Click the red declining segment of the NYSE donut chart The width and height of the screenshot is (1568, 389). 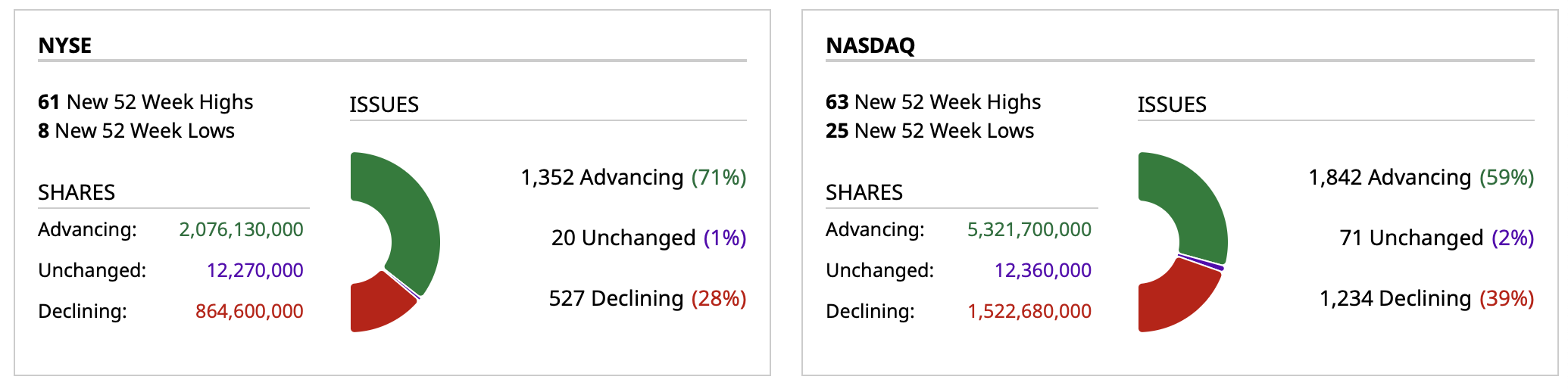377,307
